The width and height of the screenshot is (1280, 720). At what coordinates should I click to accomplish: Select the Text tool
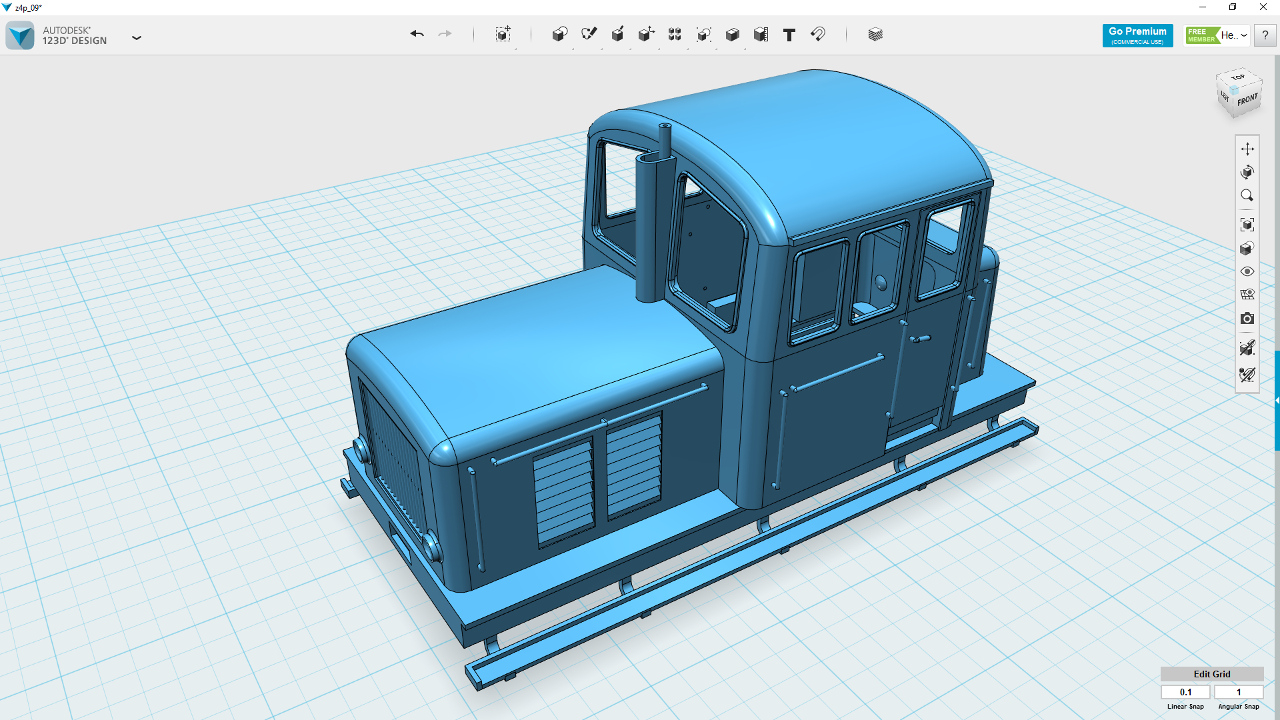(x=789, y=34)
